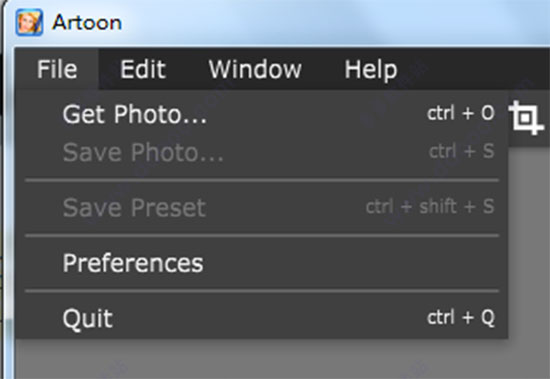The image size is (550, 379).
Task: Select the greyed Save Photo... entry
Action: pos(261,152)
